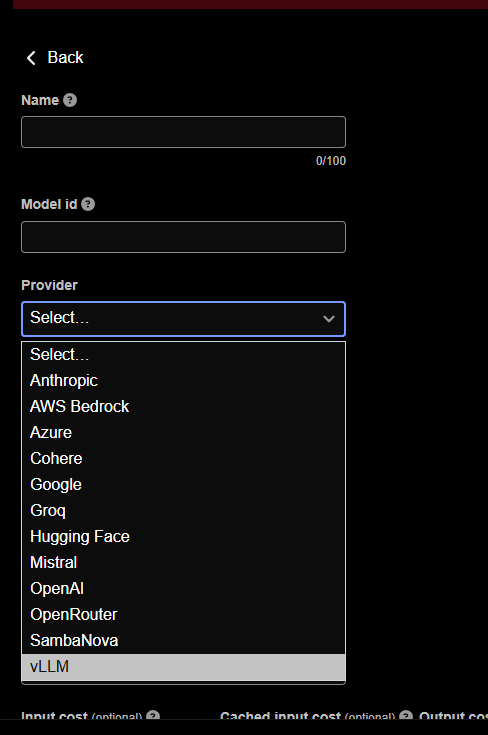The height and width of the screenshot is (735, 488).
Task: Click the Provider dropdown chevron arrow
Action: pos(329,319)
